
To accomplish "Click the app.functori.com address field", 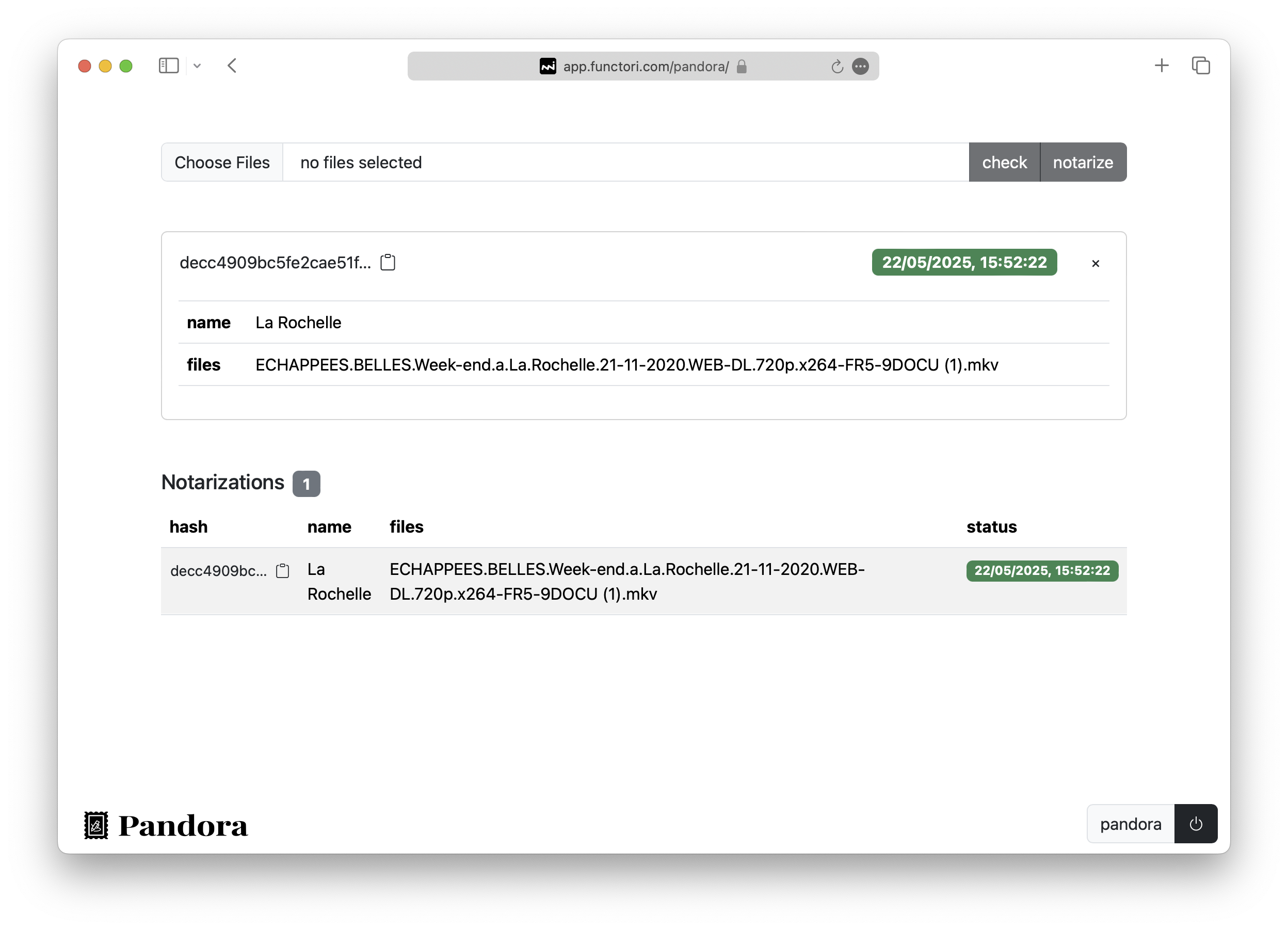I will click(645, 67).
